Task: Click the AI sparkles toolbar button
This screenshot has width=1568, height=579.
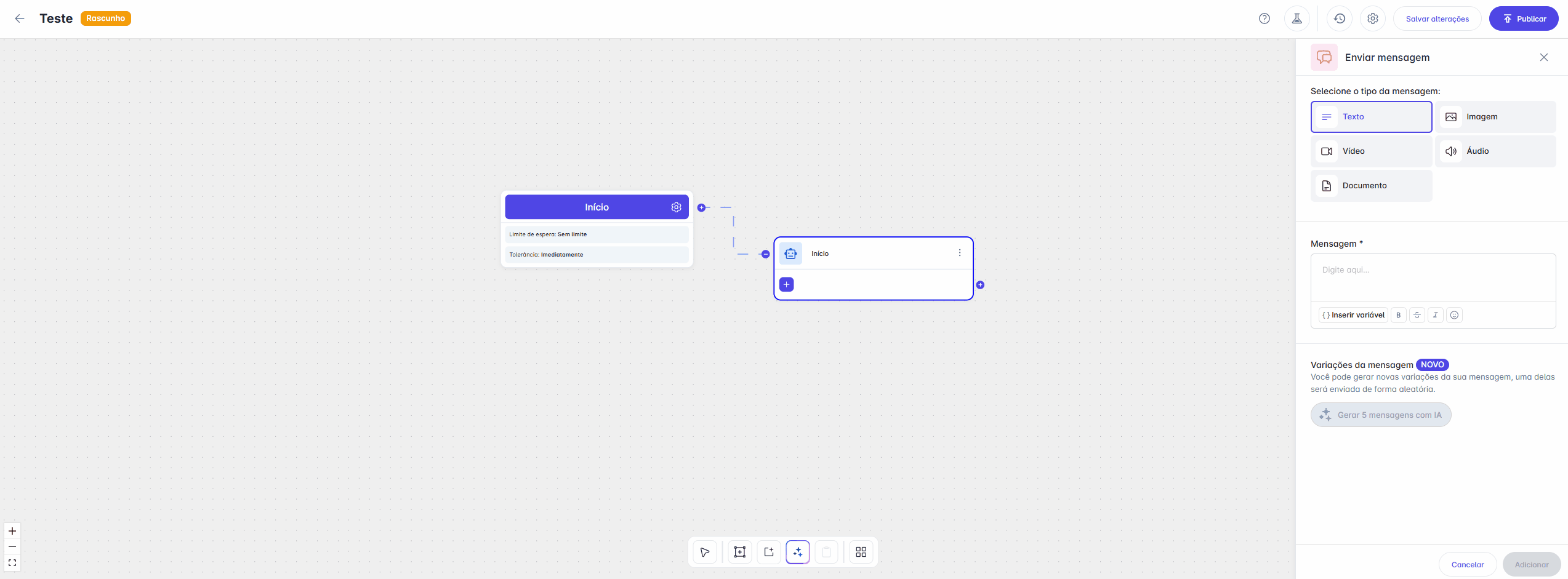Action: (798, 552)
